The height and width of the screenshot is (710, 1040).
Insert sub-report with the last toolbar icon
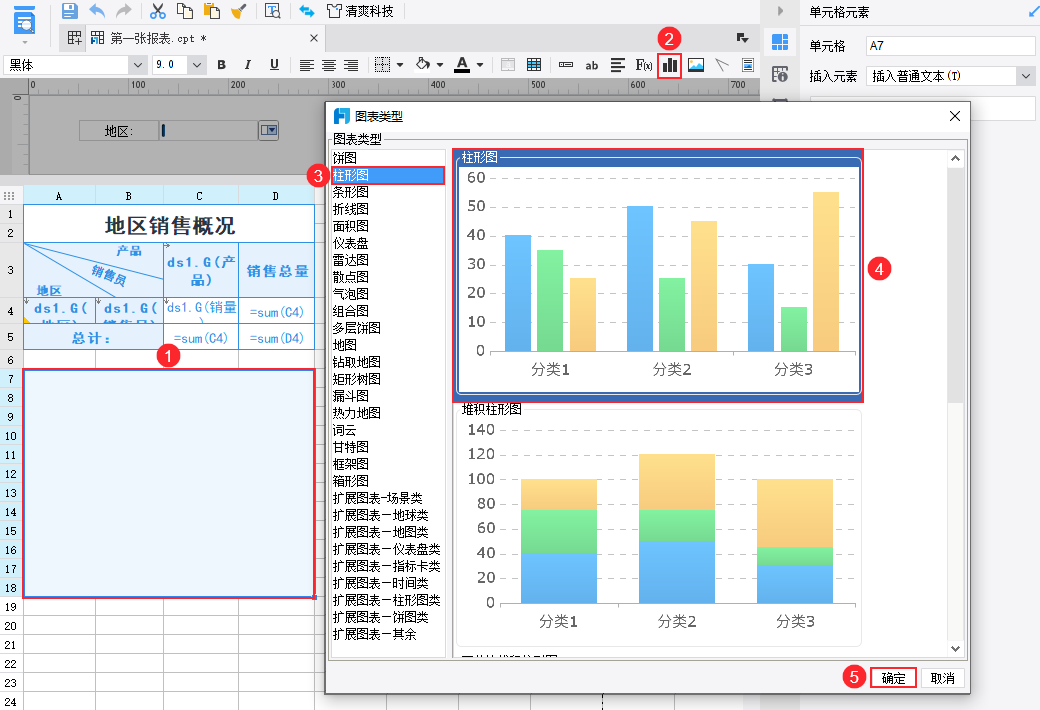click(x=748, y=65)
